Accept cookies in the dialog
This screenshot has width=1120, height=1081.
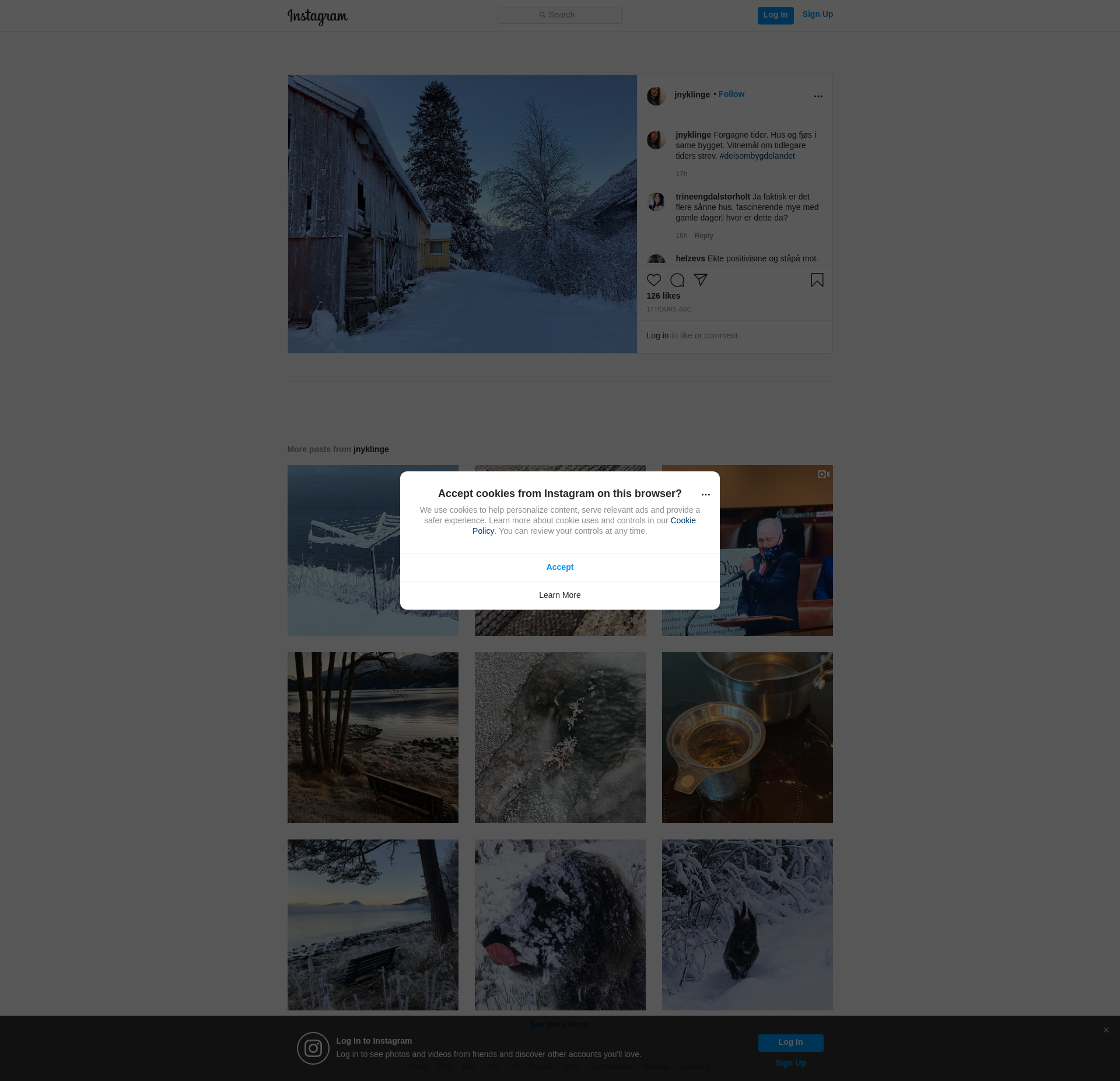(560, 568)
